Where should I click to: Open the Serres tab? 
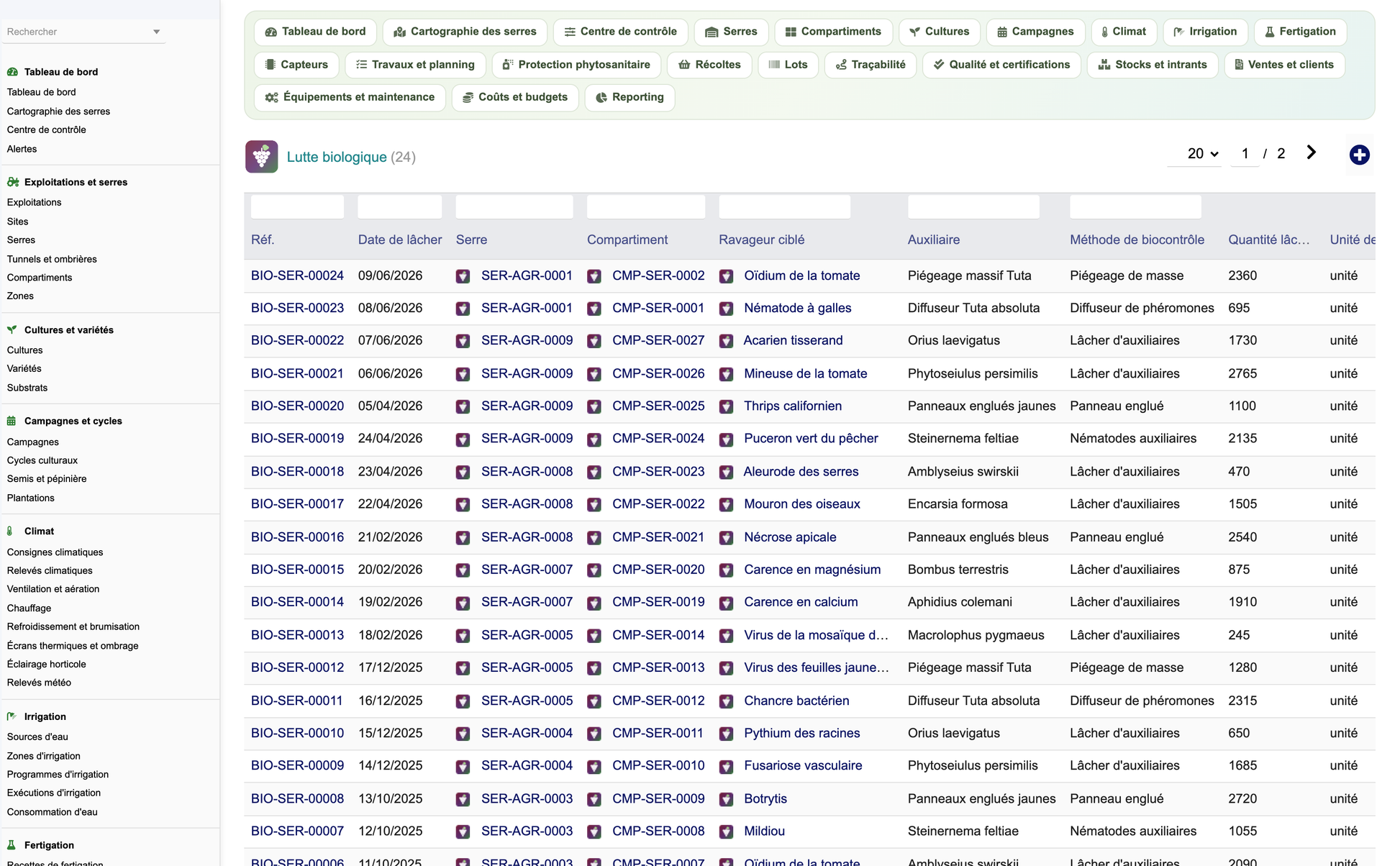pyautogui.click(x=731, y=32)
